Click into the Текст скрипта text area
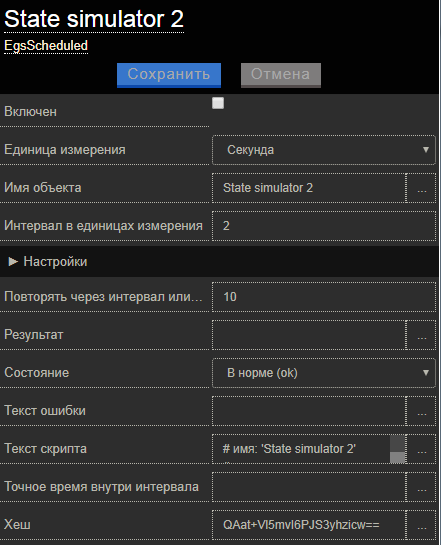This screenshot has width=441, height=545. (301, 449)
